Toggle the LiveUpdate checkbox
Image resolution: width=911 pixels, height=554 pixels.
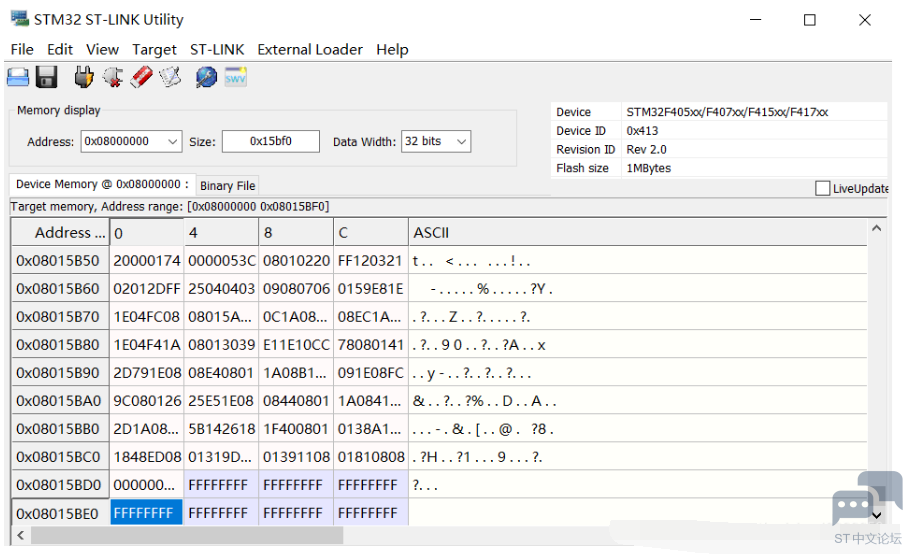coord(822,188)
